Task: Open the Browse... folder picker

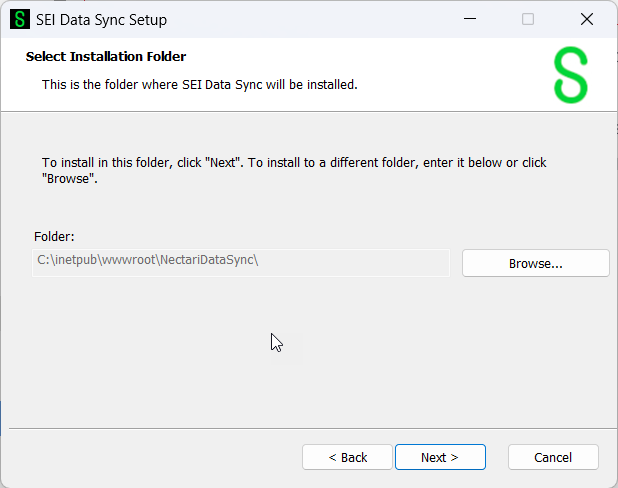Action: point(535,263)
